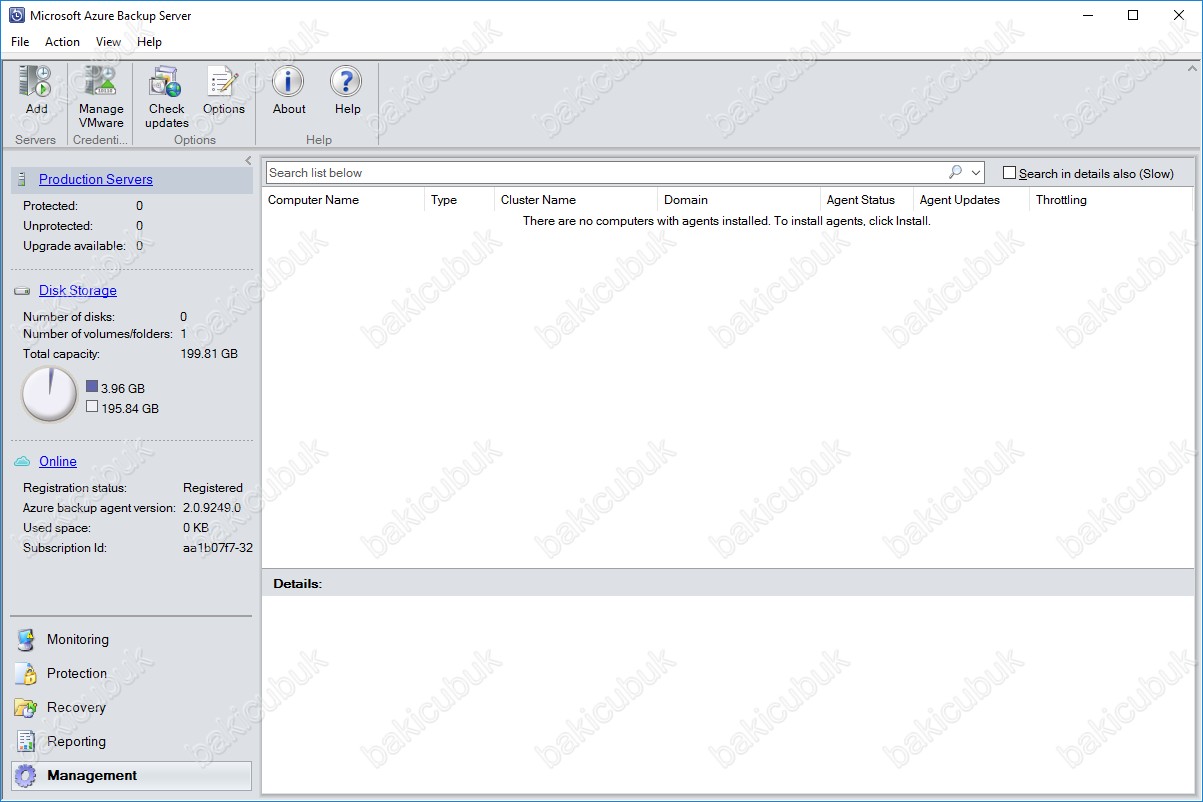The height and width of the screenshot is (802, 1203).
Task: Click the Azure Backup Server title icon
Action: click(17, 16)
